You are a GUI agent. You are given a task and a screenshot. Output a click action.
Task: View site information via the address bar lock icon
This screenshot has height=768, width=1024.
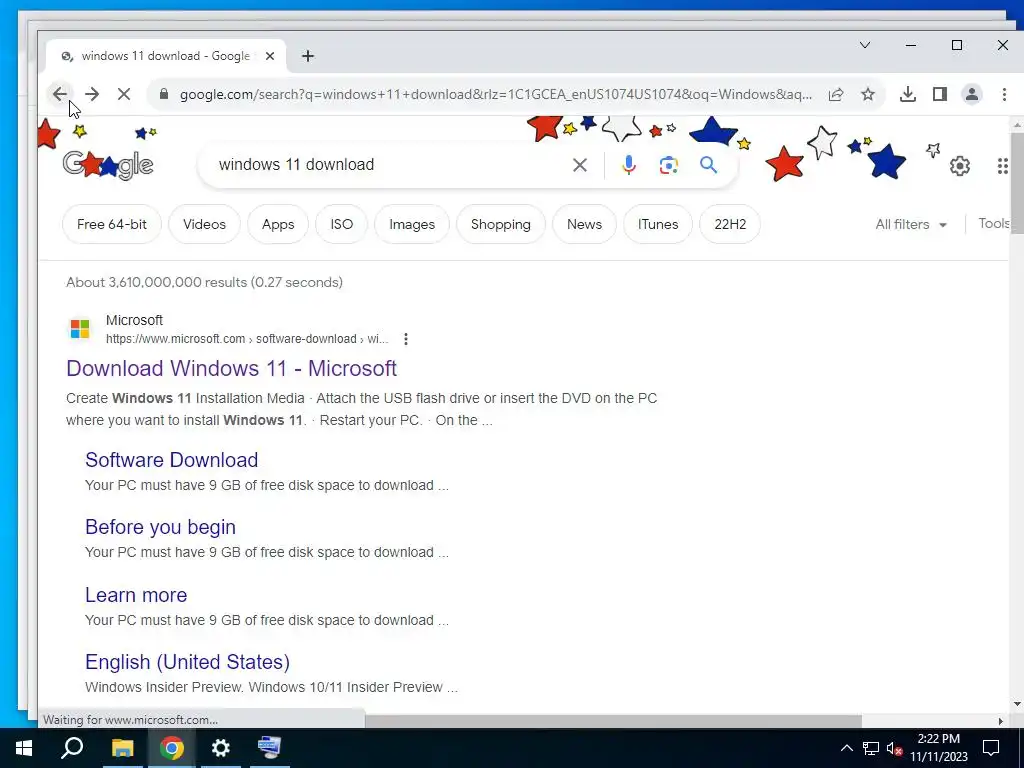[164, 95]
